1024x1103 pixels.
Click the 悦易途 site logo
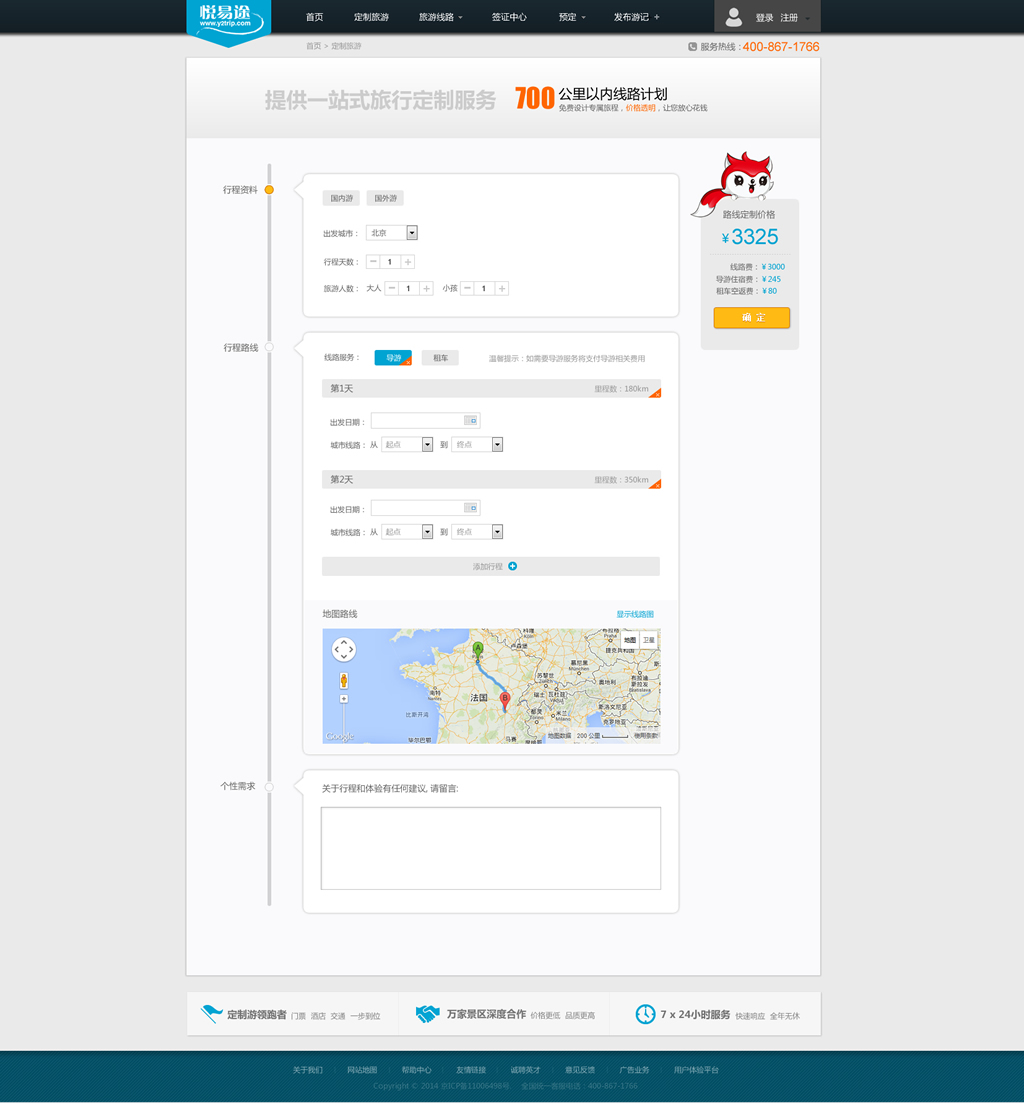pos(229,20)
